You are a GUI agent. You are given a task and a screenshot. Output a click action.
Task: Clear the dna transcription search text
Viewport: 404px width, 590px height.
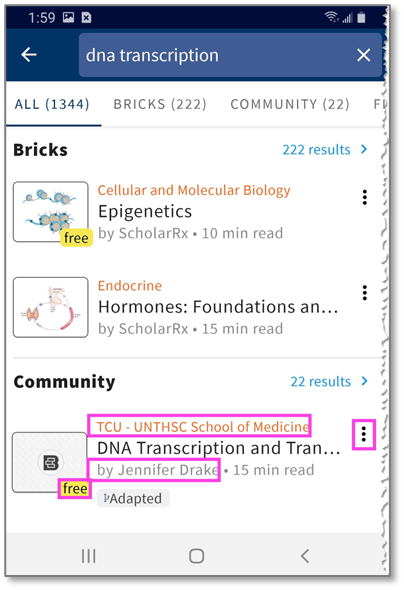(x=363, y=55)
